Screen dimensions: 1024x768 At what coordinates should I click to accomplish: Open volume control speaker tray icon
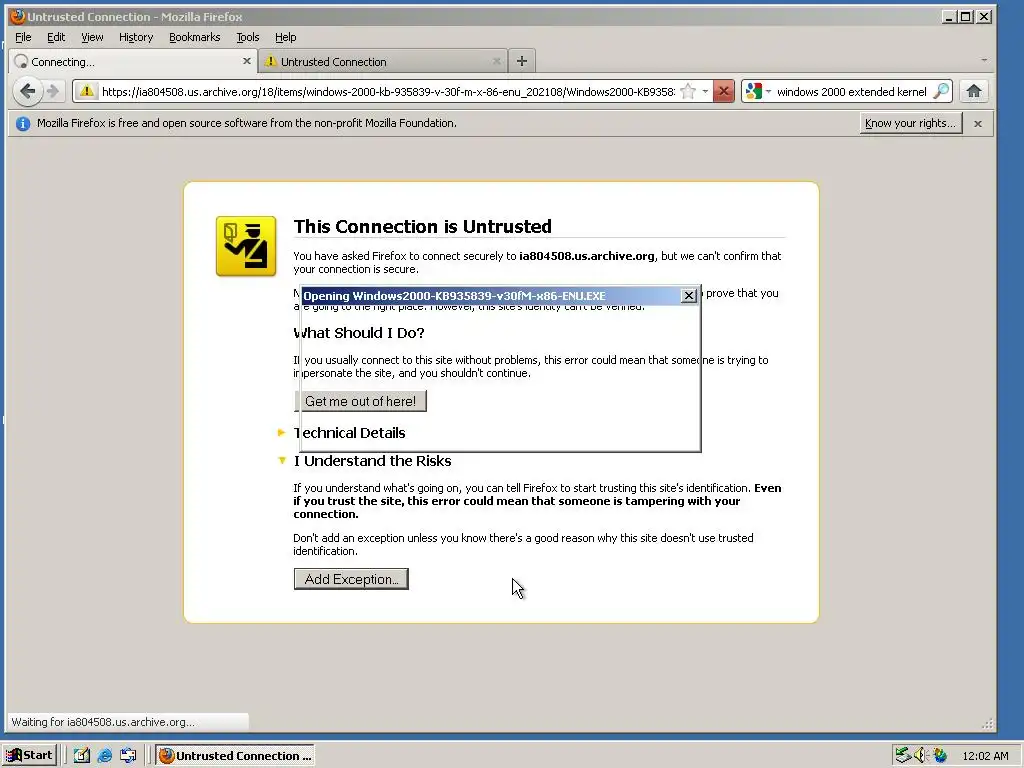[x=921, y=755]
